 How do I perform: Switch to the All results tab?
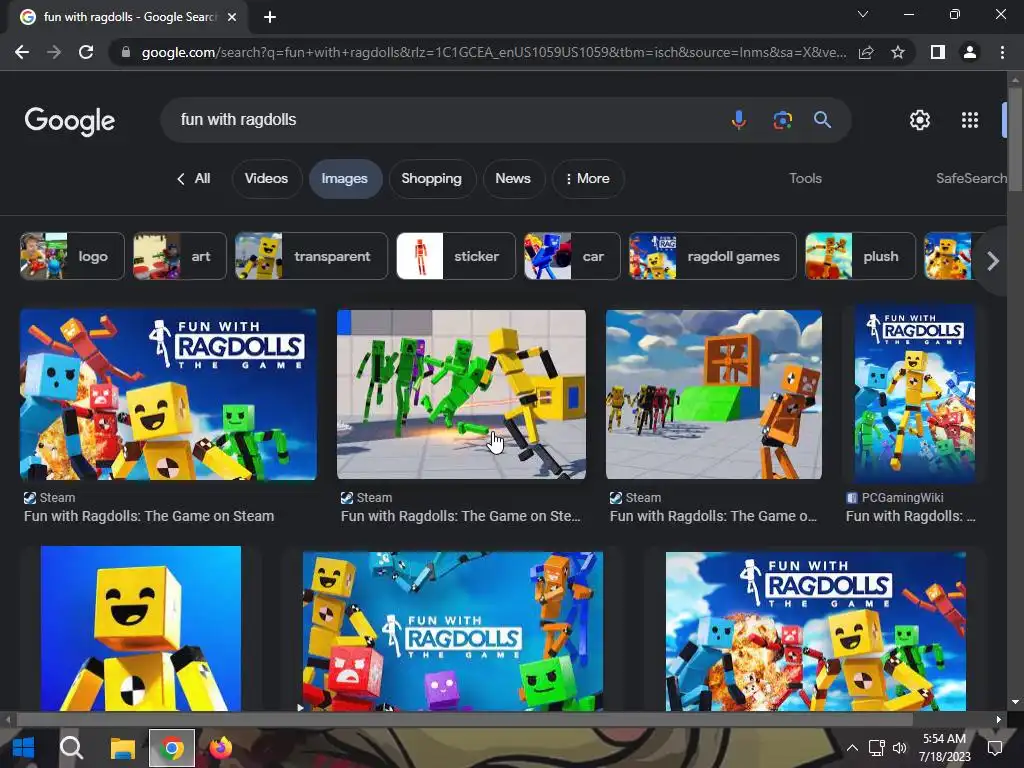point(194,178)
